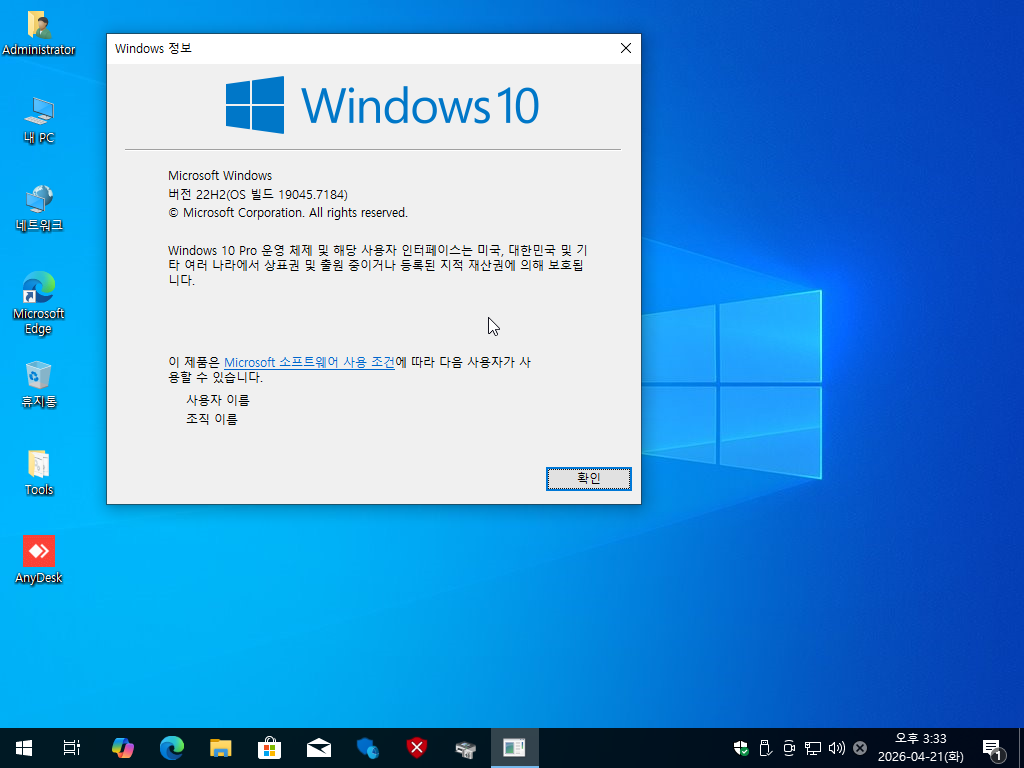Click the Microsoft Windows heading text
The width and height of the screenshot is (1024, 768).
tap(220, 176)
